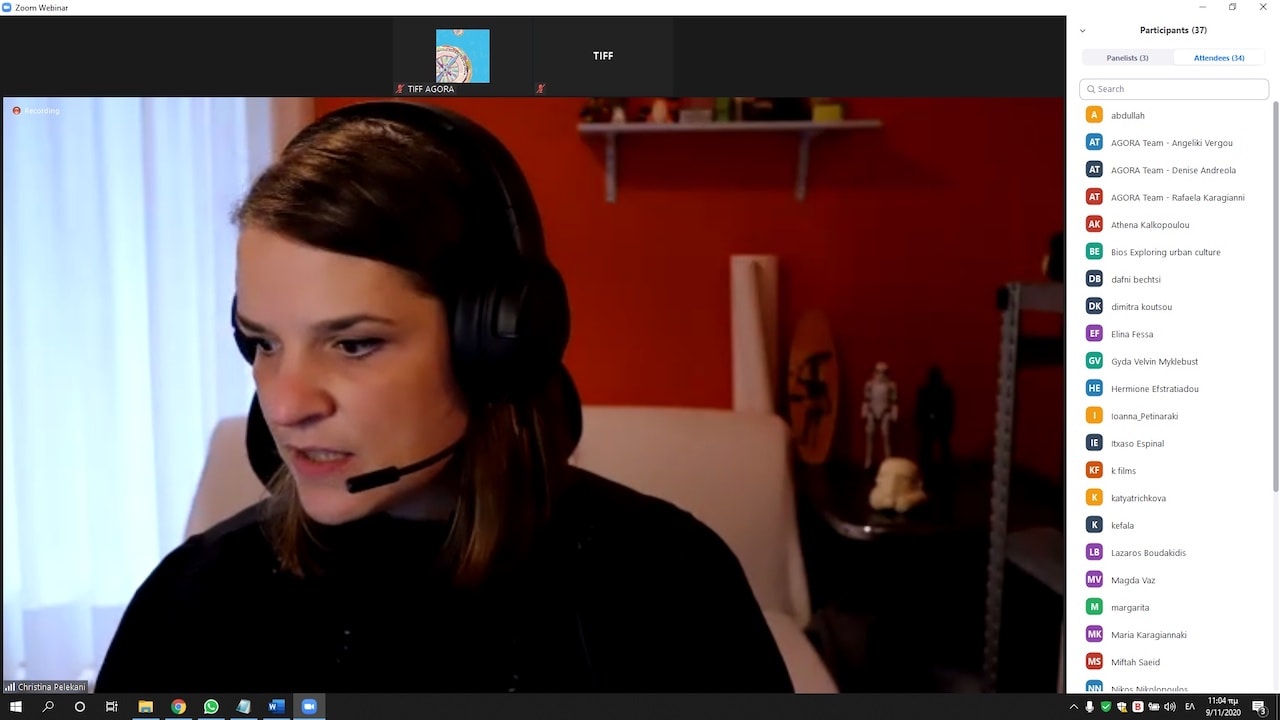Open Google Chrome from the taskbar
The width and height of the screenshot is (1280, 720).
(178, 707)
